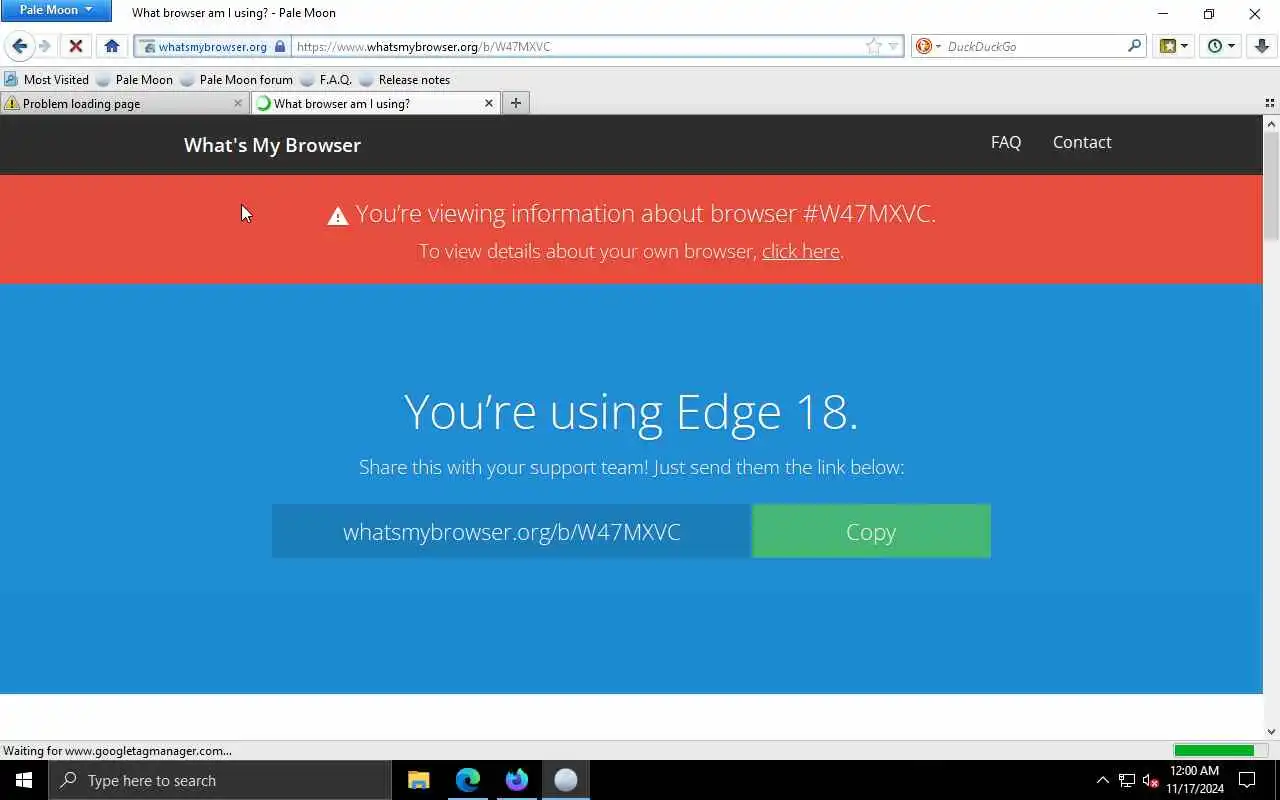Image resolution: width=1280 pixels, height=800 pixels.
Task: Launch Microsoft Edge from the taskbar
Action: (467, 780)
